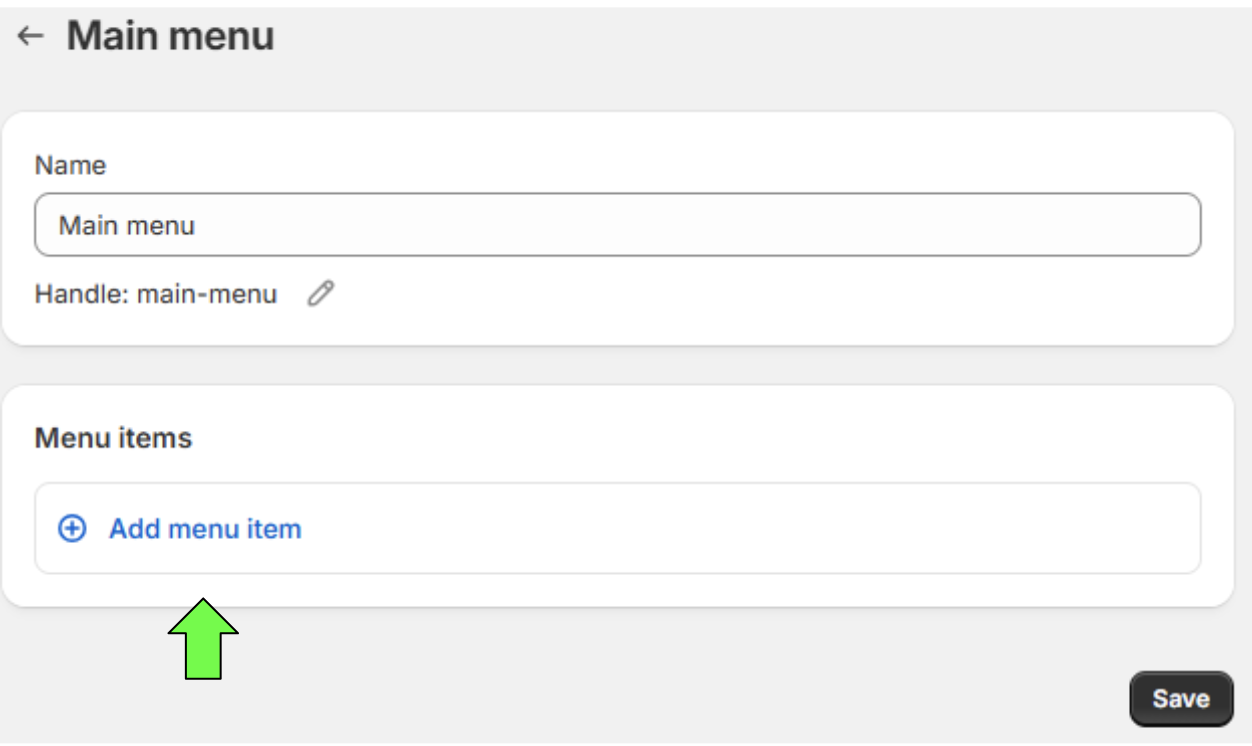Select the Name field label

pyautogui.click(x=70, y=165)
